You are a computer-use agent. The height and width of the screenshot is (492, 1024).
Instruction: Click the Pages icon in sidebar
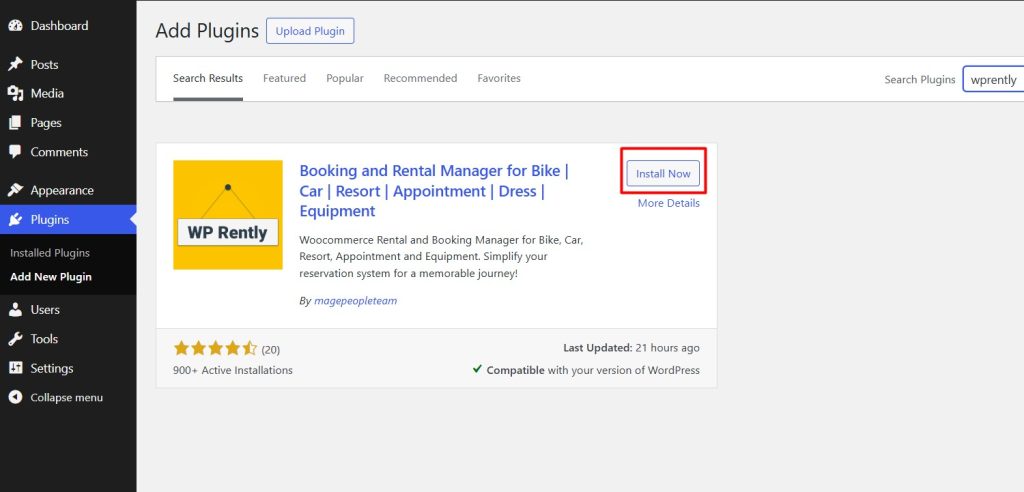coord(15,123)
